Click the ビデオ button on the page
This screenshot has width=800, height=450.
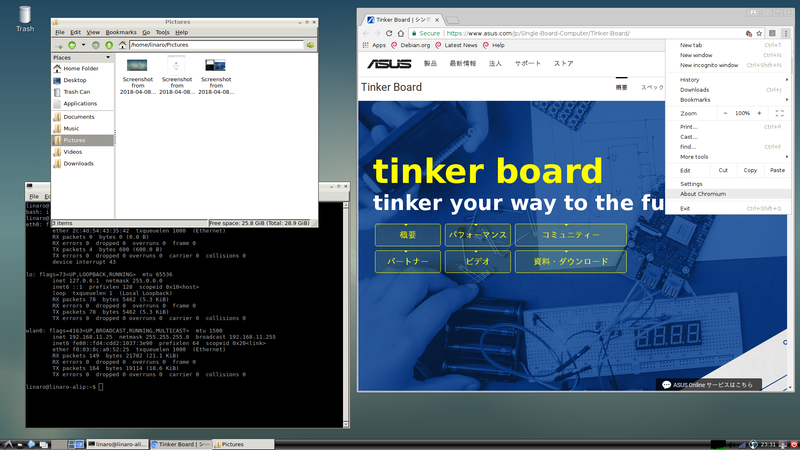click(x=478, y=261)
